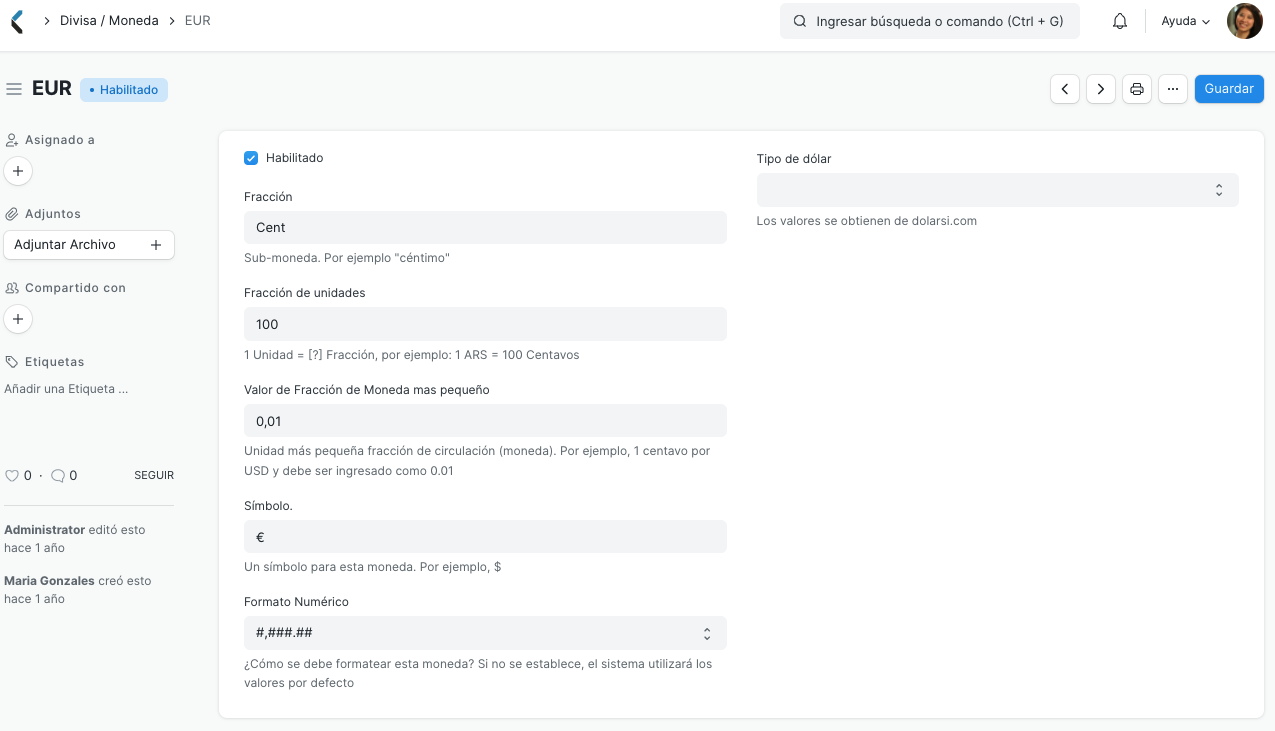
Task: Click the comments bubble icon
Action: (58, 476)
